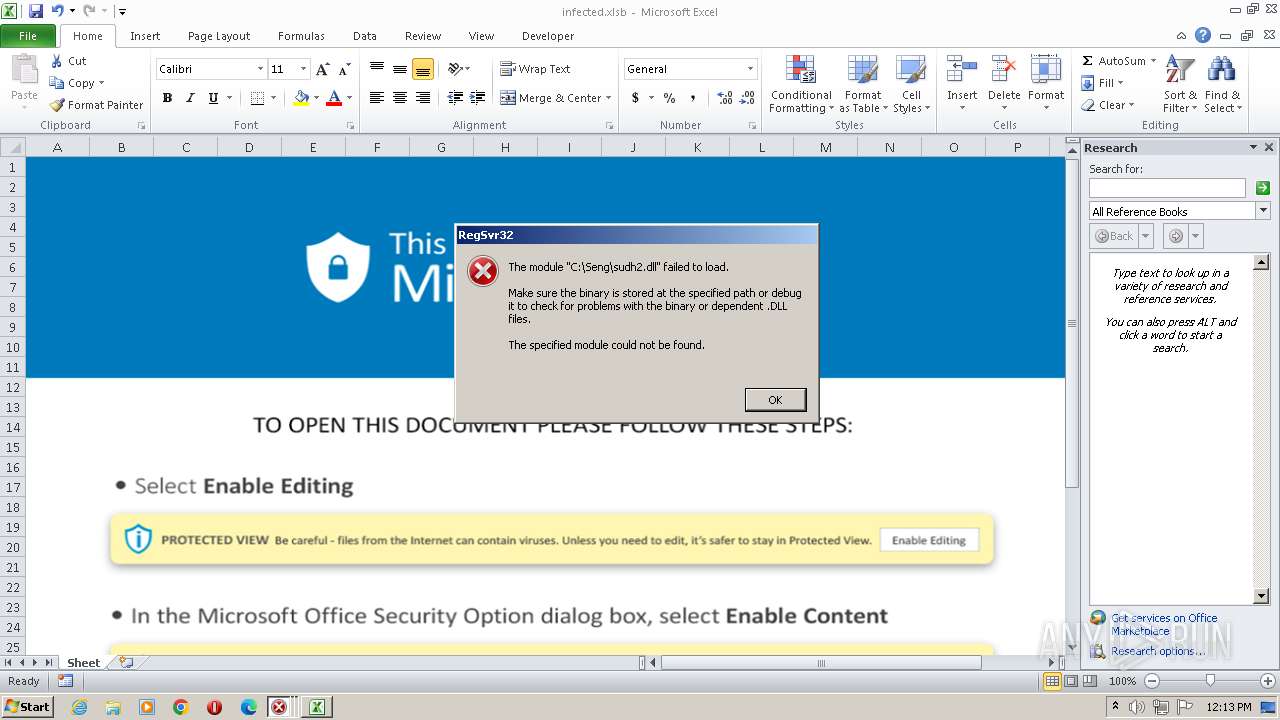Click Back in Research pane
1280x720 pixels.
pyautogui.click(x=1114, y=236)
